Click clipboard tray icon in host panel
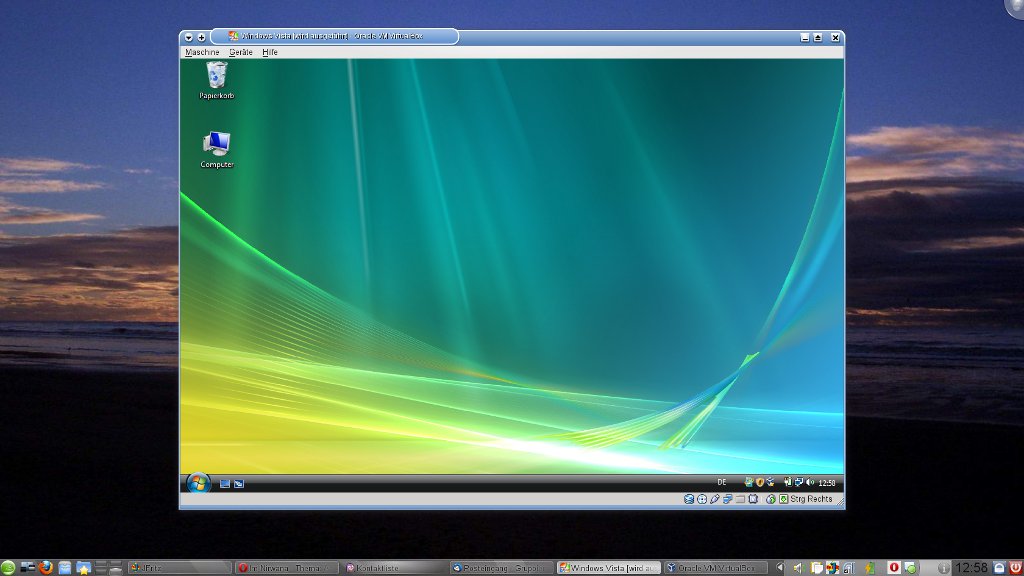Image resolution: width=1024 pixels, height=576 pixels. coord(816,568)
